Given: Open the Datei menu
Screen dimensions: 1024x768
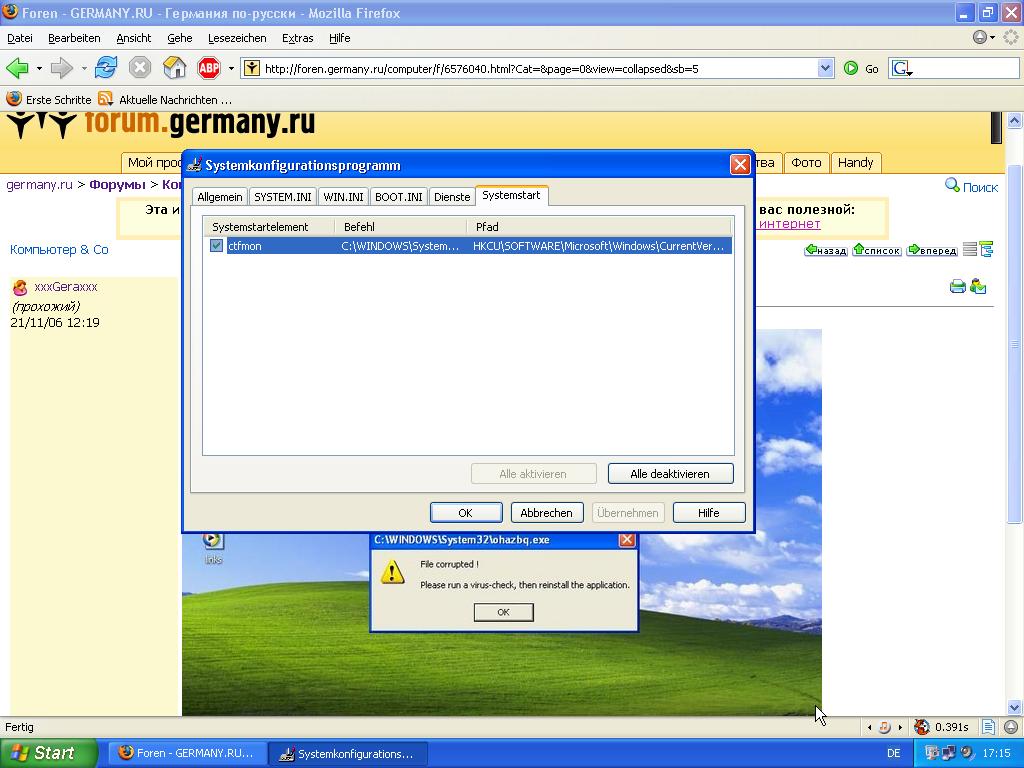Looking at the screenshot, I should click(x=20, y=38).
